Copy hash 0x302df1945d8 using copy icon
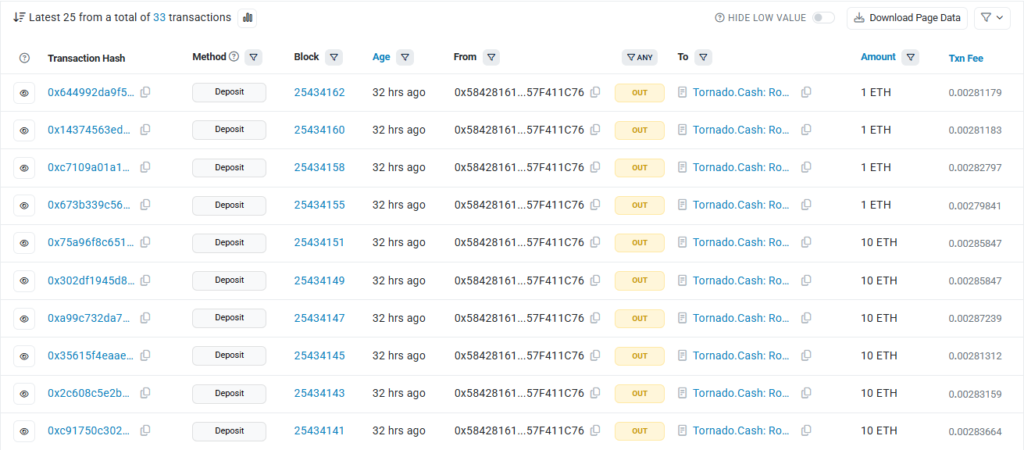Image resolution: width=1024 pixels, height=450 pixels. pos(145,280)
